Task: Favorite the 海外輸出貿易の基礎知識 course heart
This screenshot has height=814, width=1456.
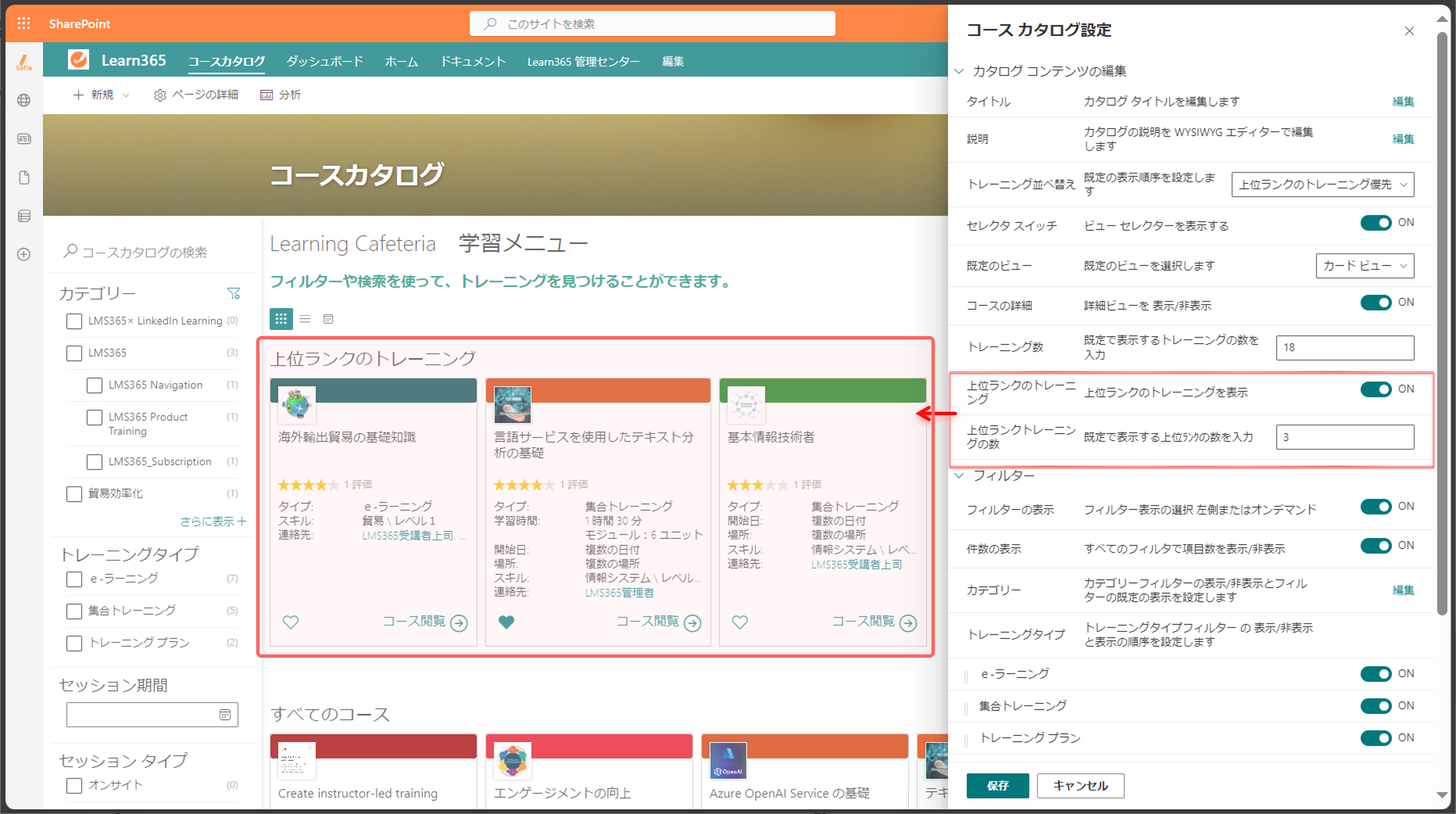Action: click(291, 622)
